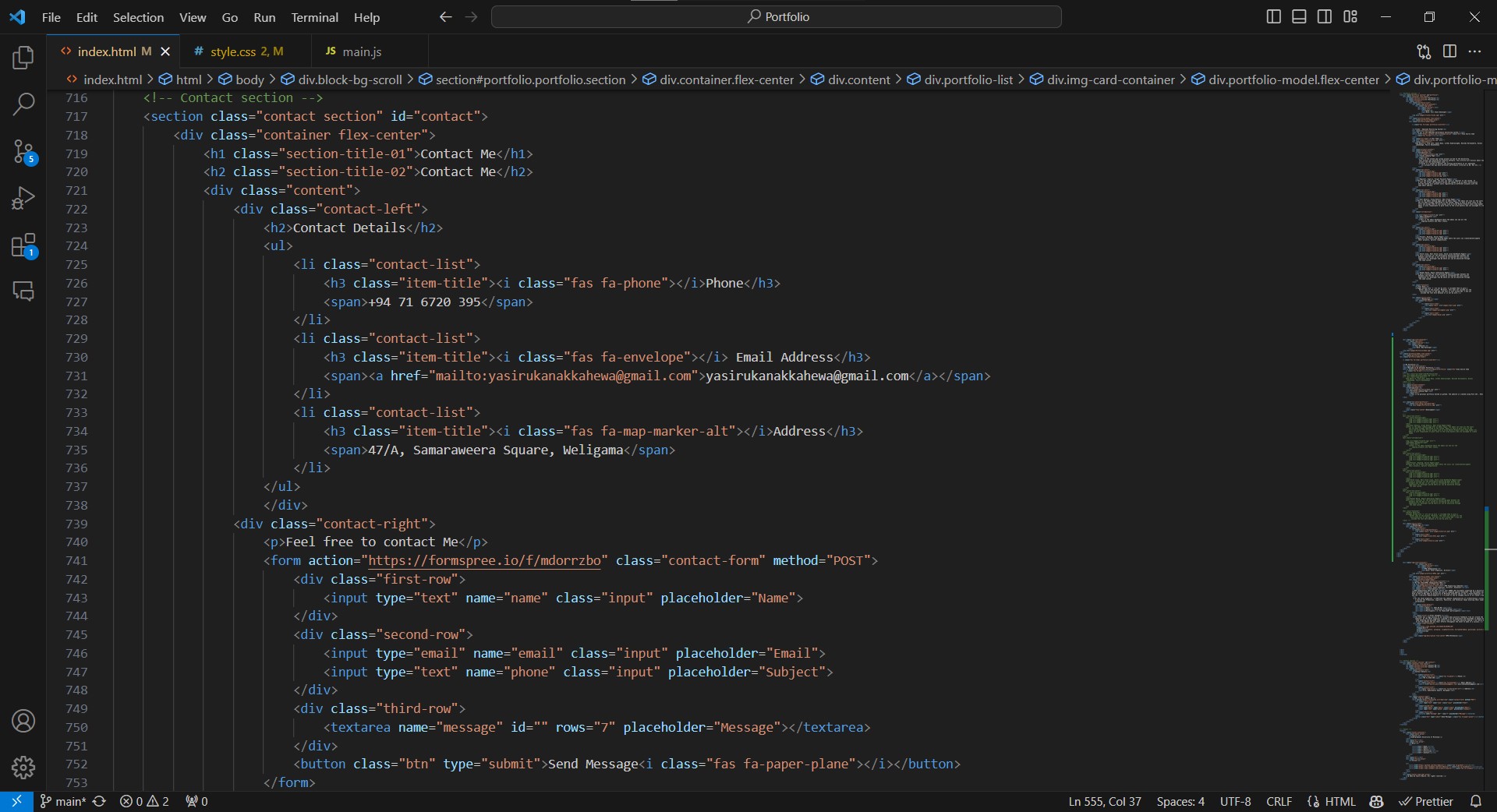Open the Run menu
Viewport: 1497px width, 812px height.
click(x=264, y=17)
